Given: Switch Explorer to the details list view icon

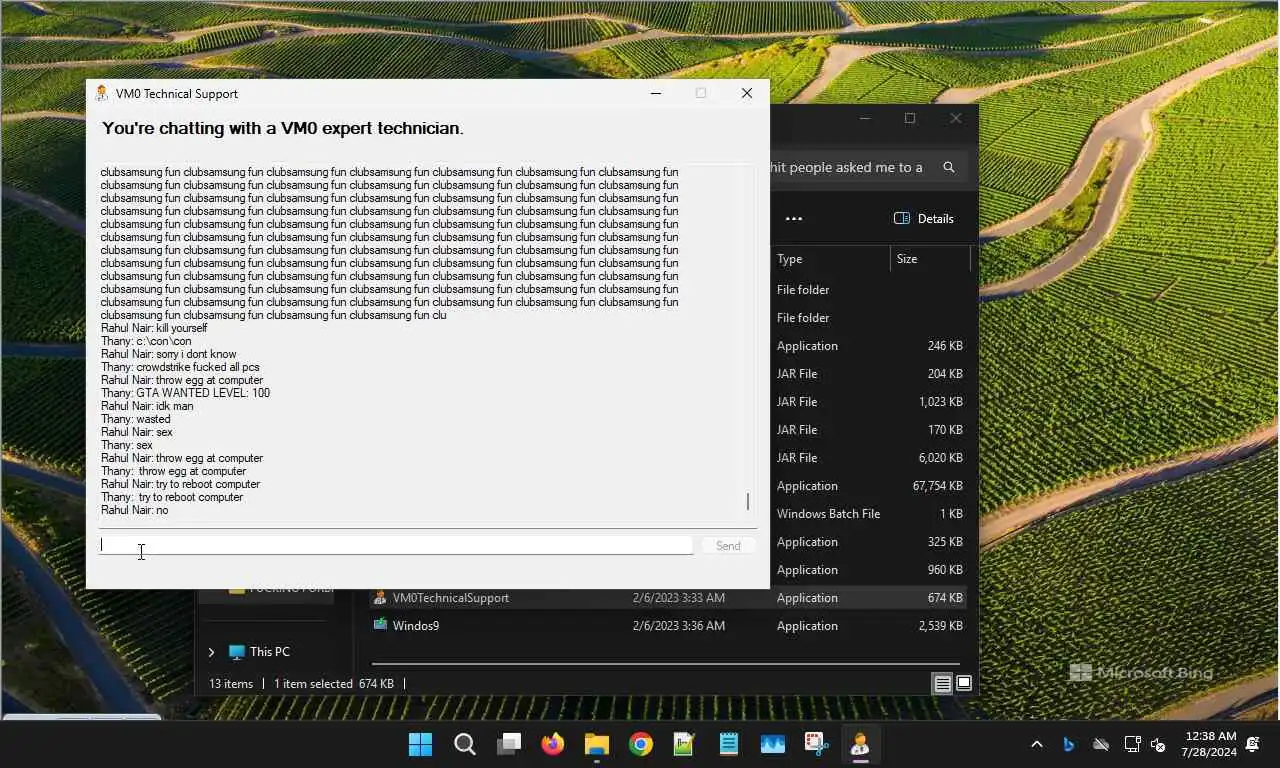Looking at the screenshot, I should click(942, 684).
